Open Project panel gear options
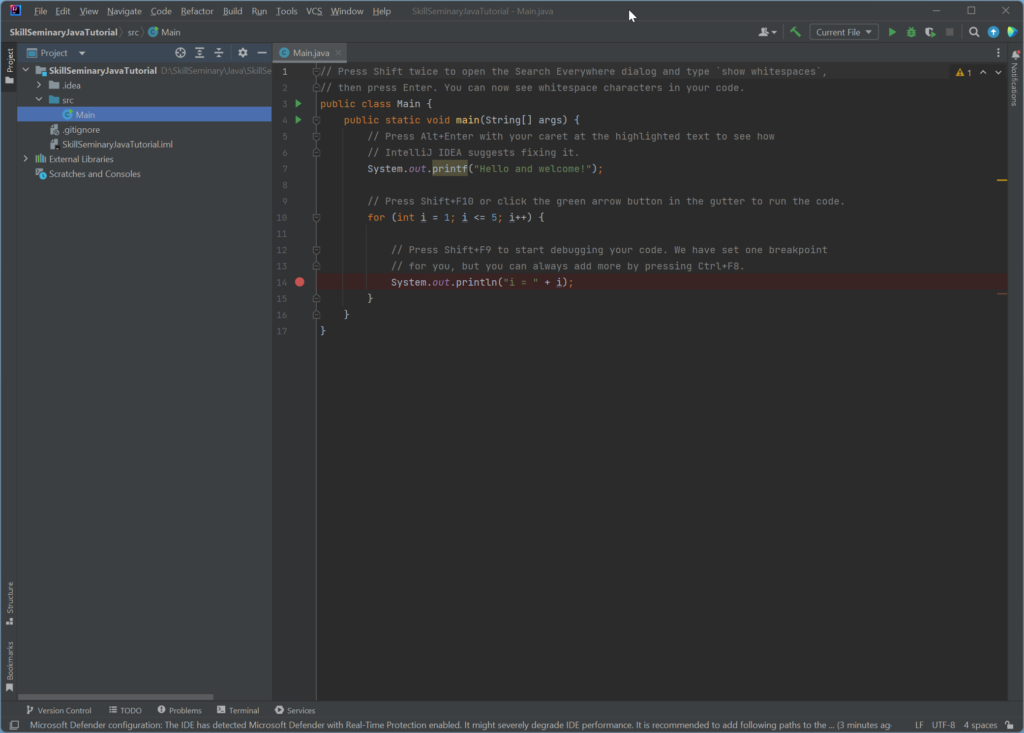Screen dimensions: 1024x733 [x=243, y=53]
